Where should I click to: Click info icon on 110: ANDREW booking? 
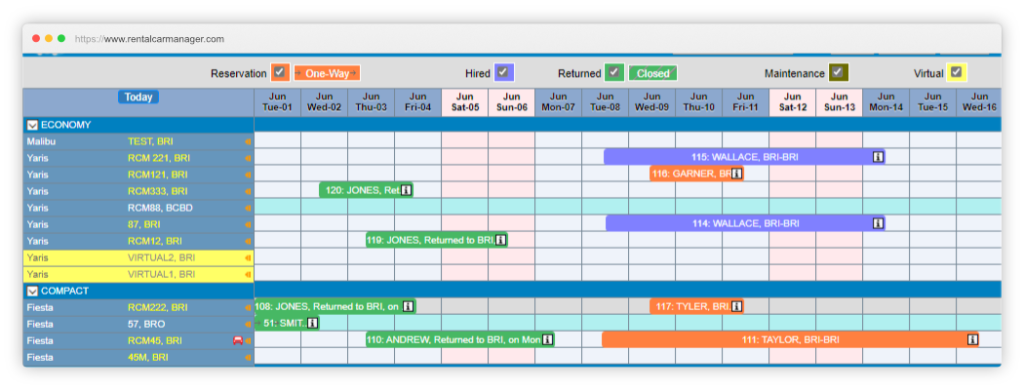click(x=547, y=339)
